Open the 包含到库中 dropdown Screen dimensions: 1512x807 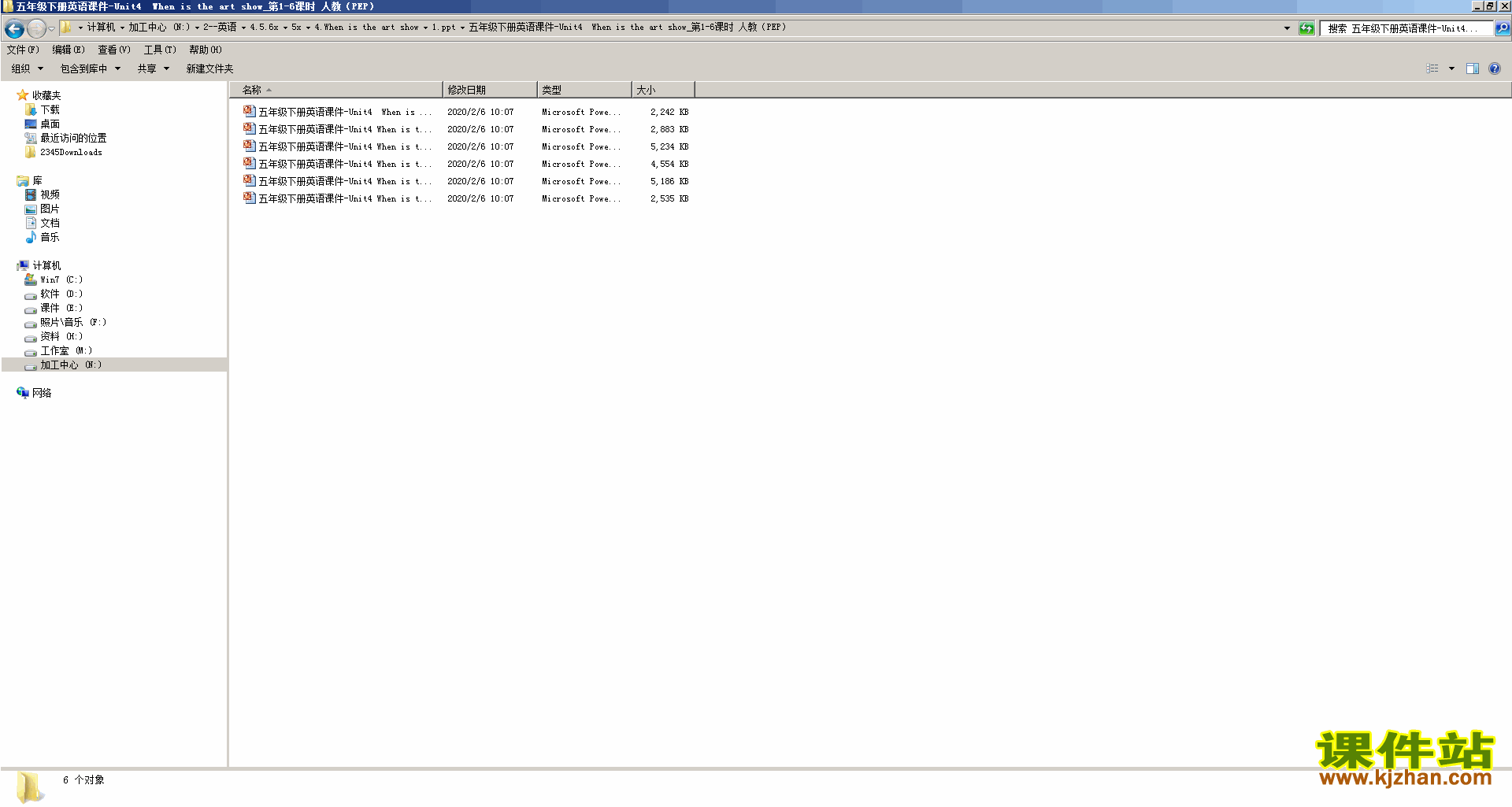(x=91, y=68)
